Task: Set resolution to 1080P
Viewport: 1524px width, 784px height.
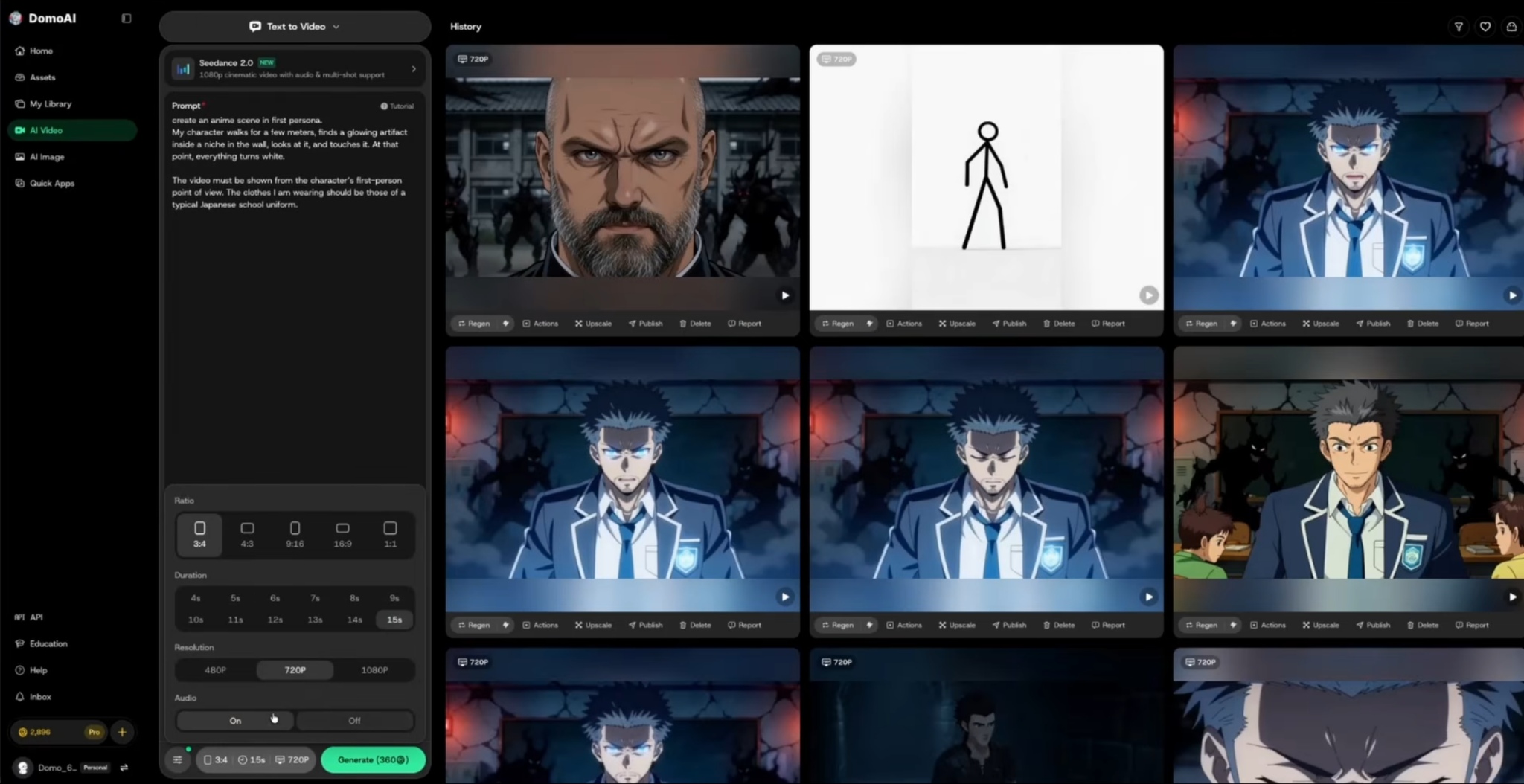Action: [374, 670]
